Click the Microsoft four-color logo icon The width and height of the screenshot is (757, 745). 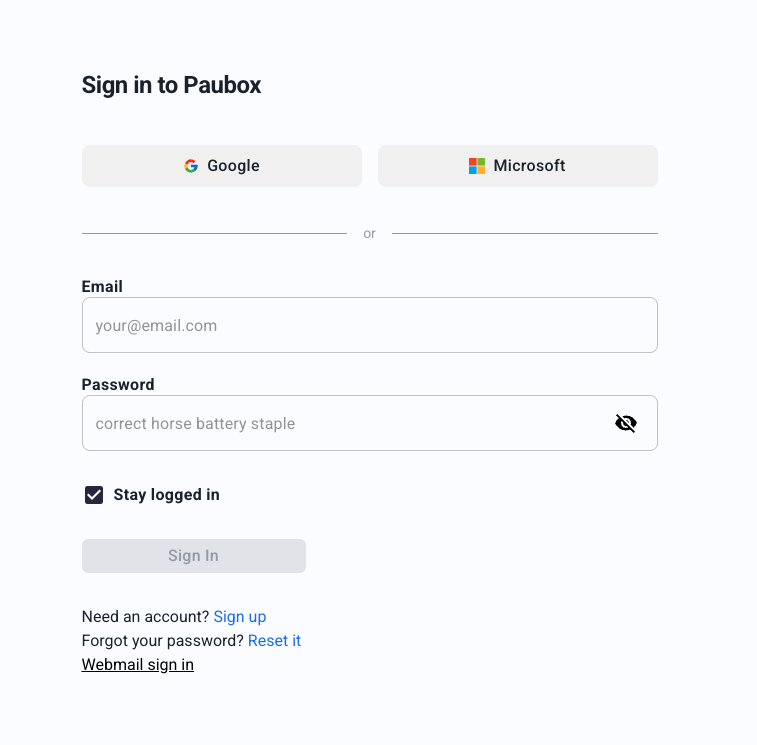[477, 166]
